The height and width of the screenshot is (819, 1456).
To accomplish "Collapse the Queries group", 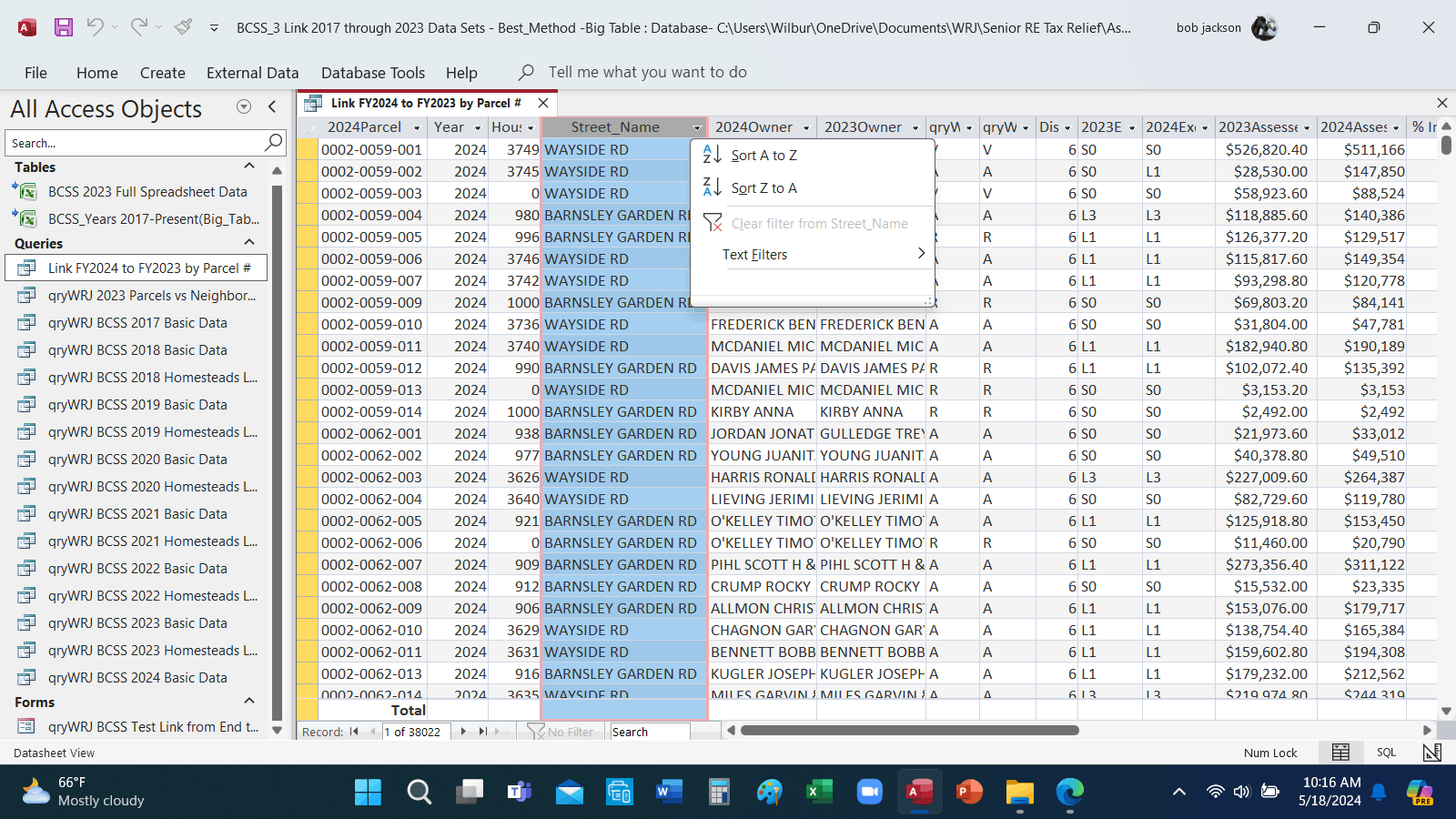I will pyautogui.click(x=249, y=243).
